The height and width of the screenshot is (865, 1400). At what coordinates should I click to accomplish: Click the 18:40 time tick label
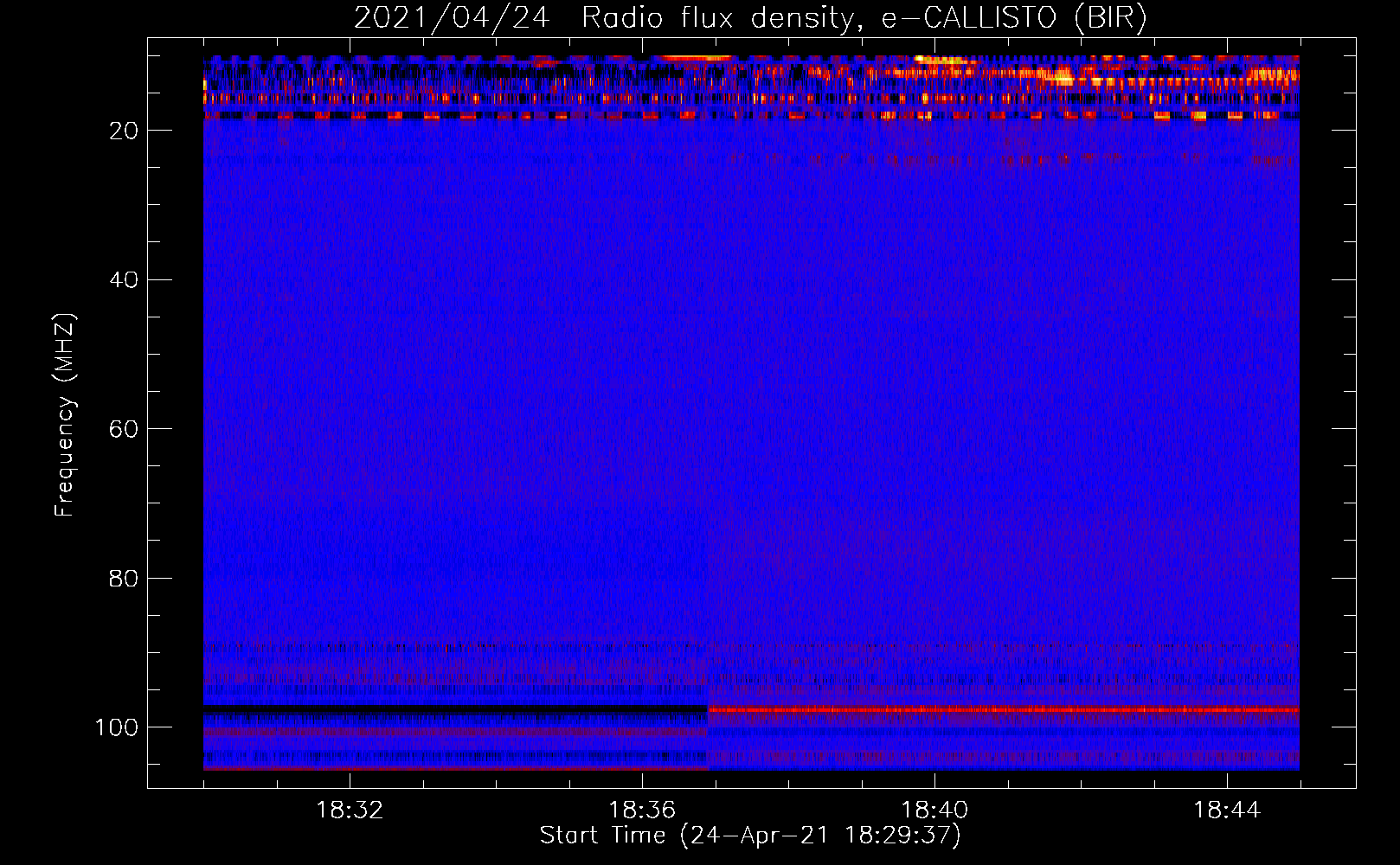pos(934,811)
